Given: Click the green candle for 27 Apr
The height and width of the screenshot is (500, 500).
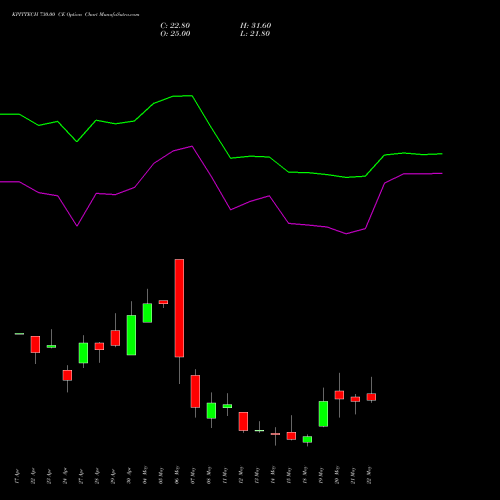Looking at the screenshot, I should pos(83,353).
